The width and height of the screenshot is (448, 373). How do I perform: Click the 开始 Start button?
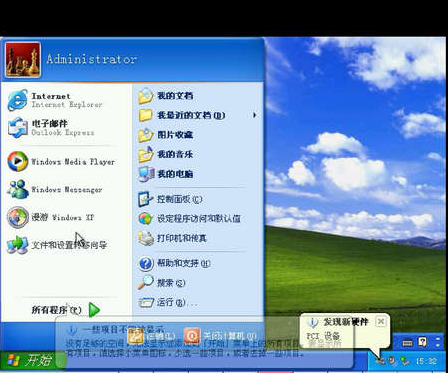pyautogui.click(x=33, y=361)
